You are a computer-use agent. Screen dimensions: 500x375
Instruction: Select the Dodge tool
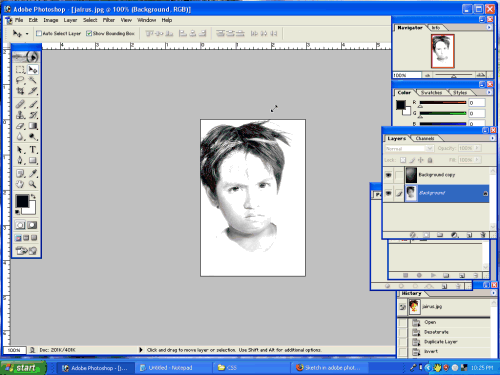[33, 137]
